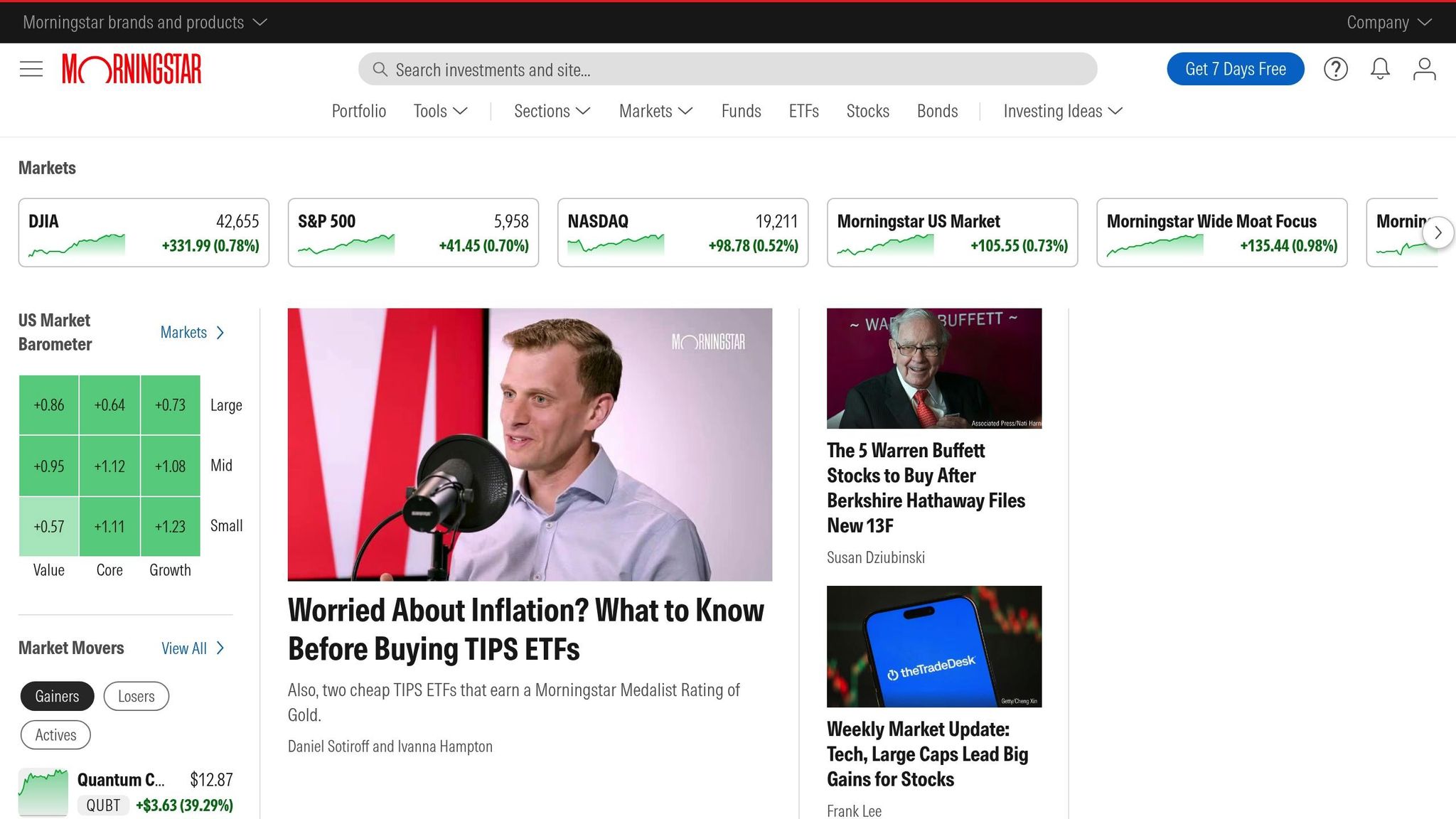The height and width of the screenshot is (819, 1456).
Task: Open the Sections dropdown menu
Action: click(x=552, y=111)
